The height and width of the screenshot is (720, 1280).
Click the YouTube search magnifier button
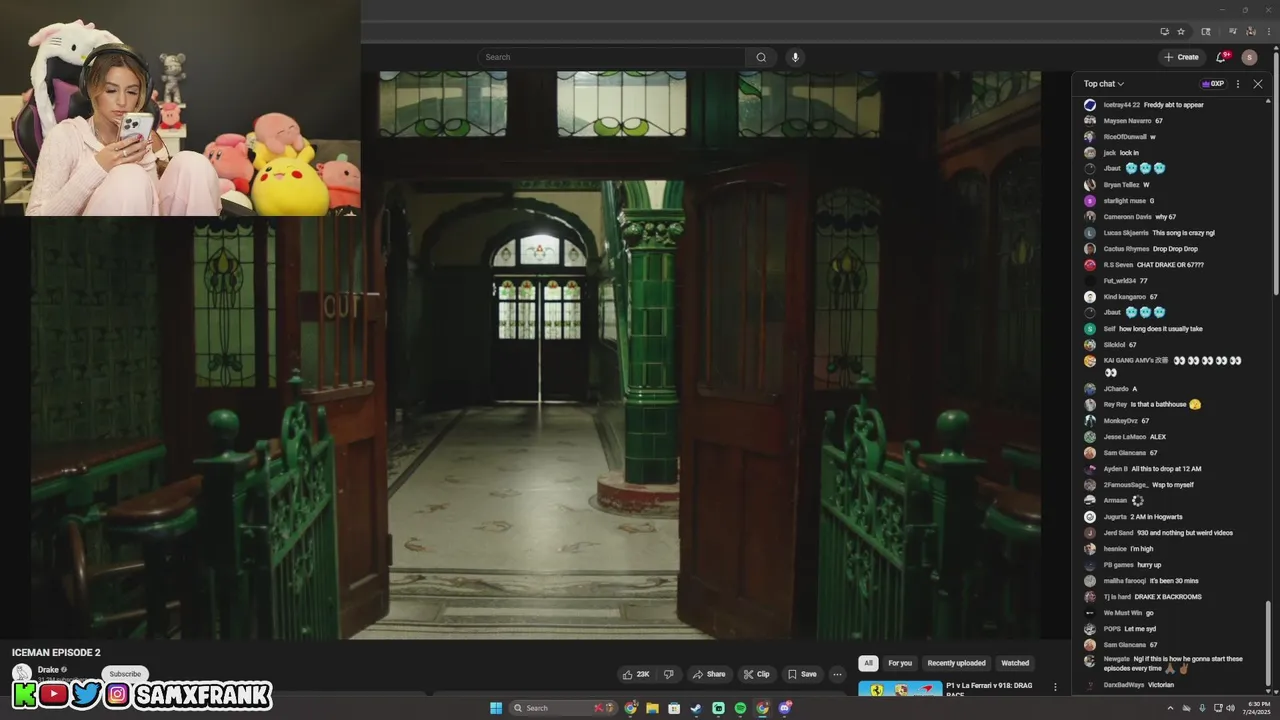pos(761,57)
